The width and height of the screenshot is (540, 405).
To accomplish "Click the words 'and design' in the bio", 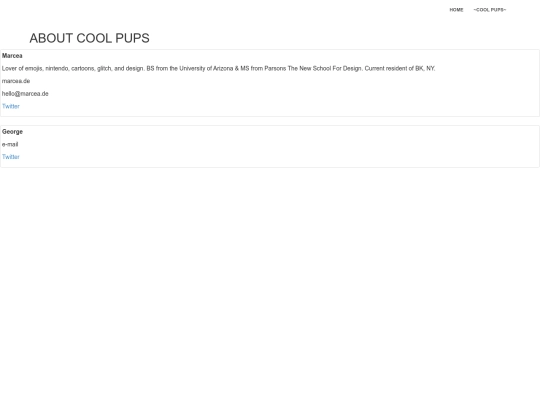I will coord(128,69).
